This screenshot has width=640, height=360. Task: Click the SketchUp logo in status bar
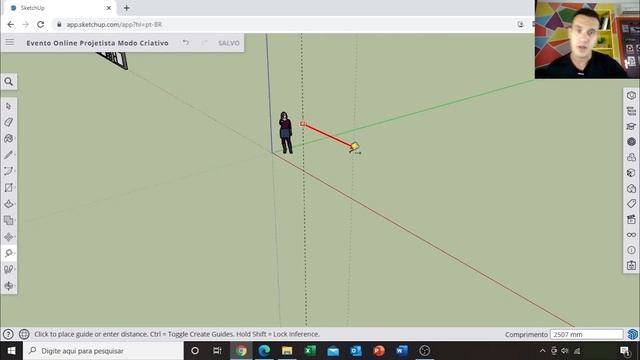point(633,334)
